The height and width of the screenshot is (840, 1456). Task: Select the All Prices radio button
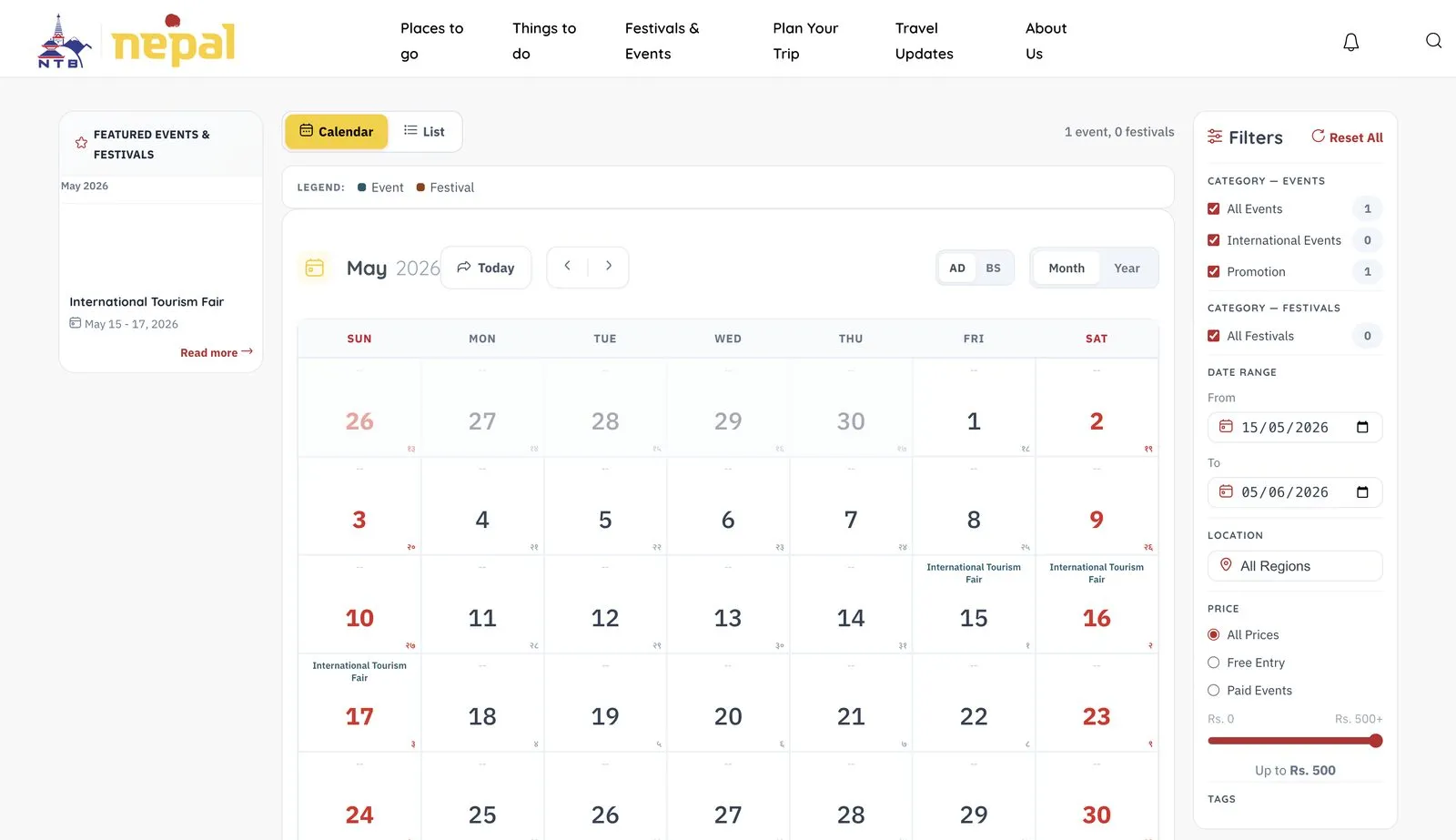1213,634
